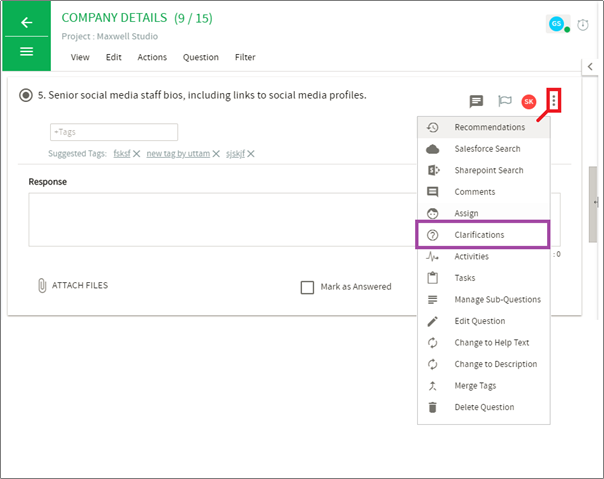This screenshot has height=479, width=604.
Task: Click the three-dot more options icon
Action: pos(554,101)
